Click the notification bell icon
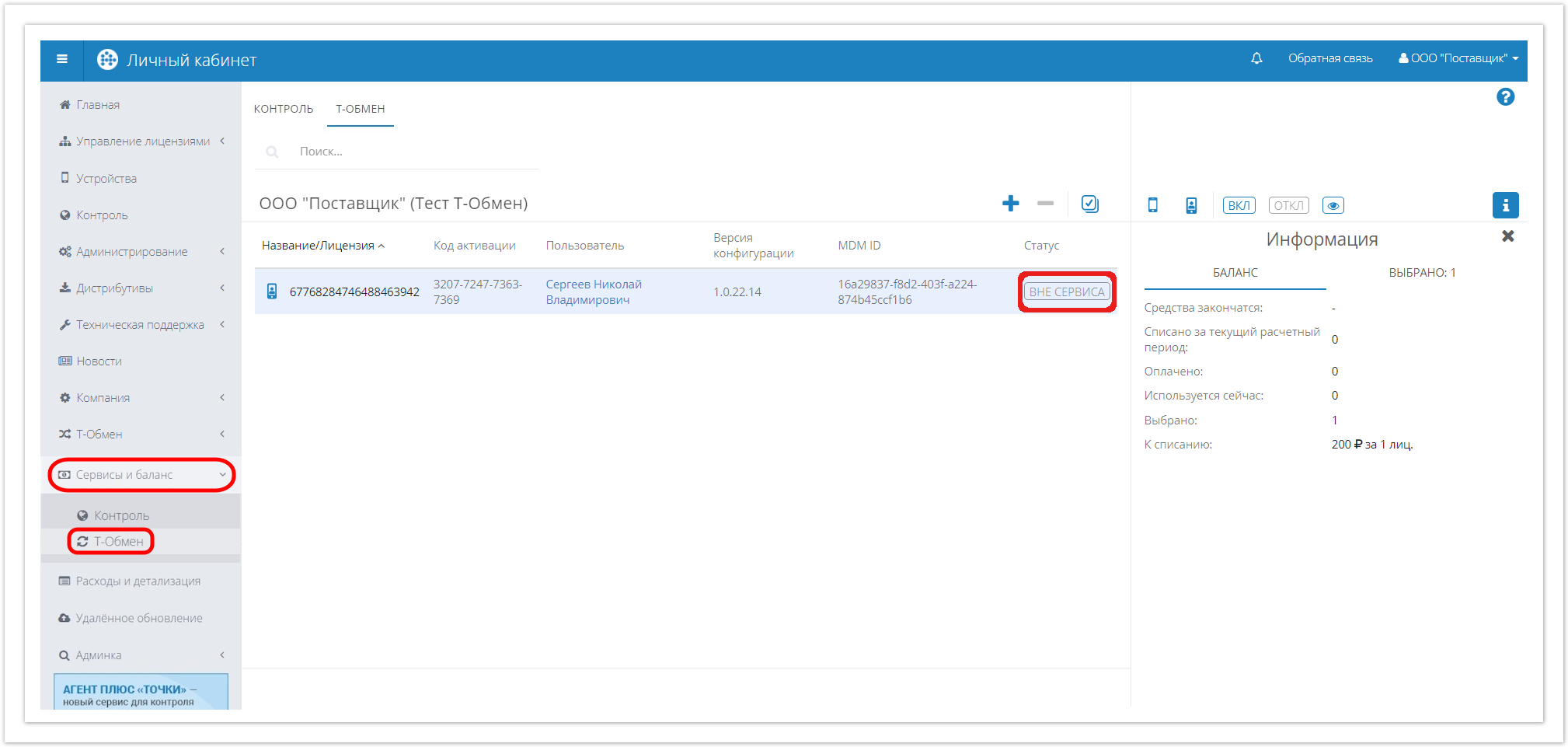 1256,58
